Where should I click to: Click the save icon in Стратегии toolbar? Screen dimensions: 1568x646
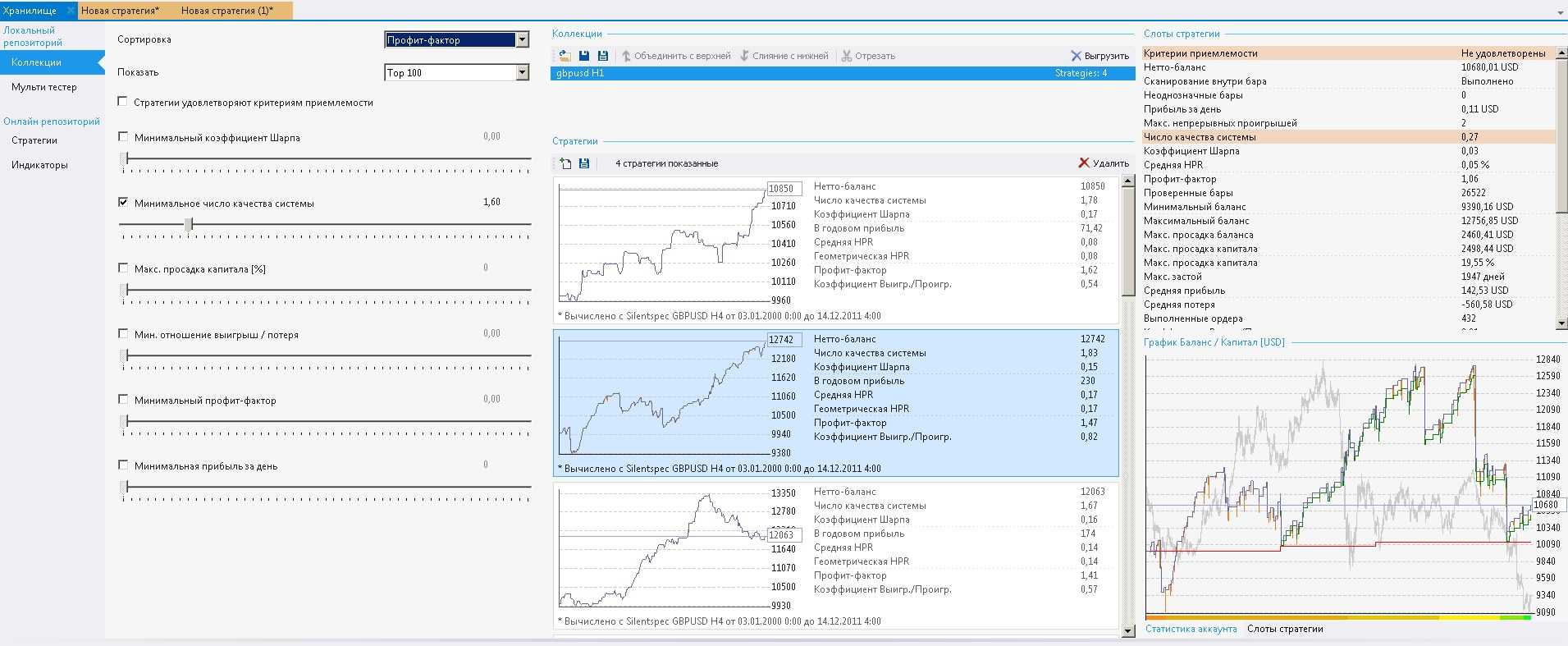584,163
